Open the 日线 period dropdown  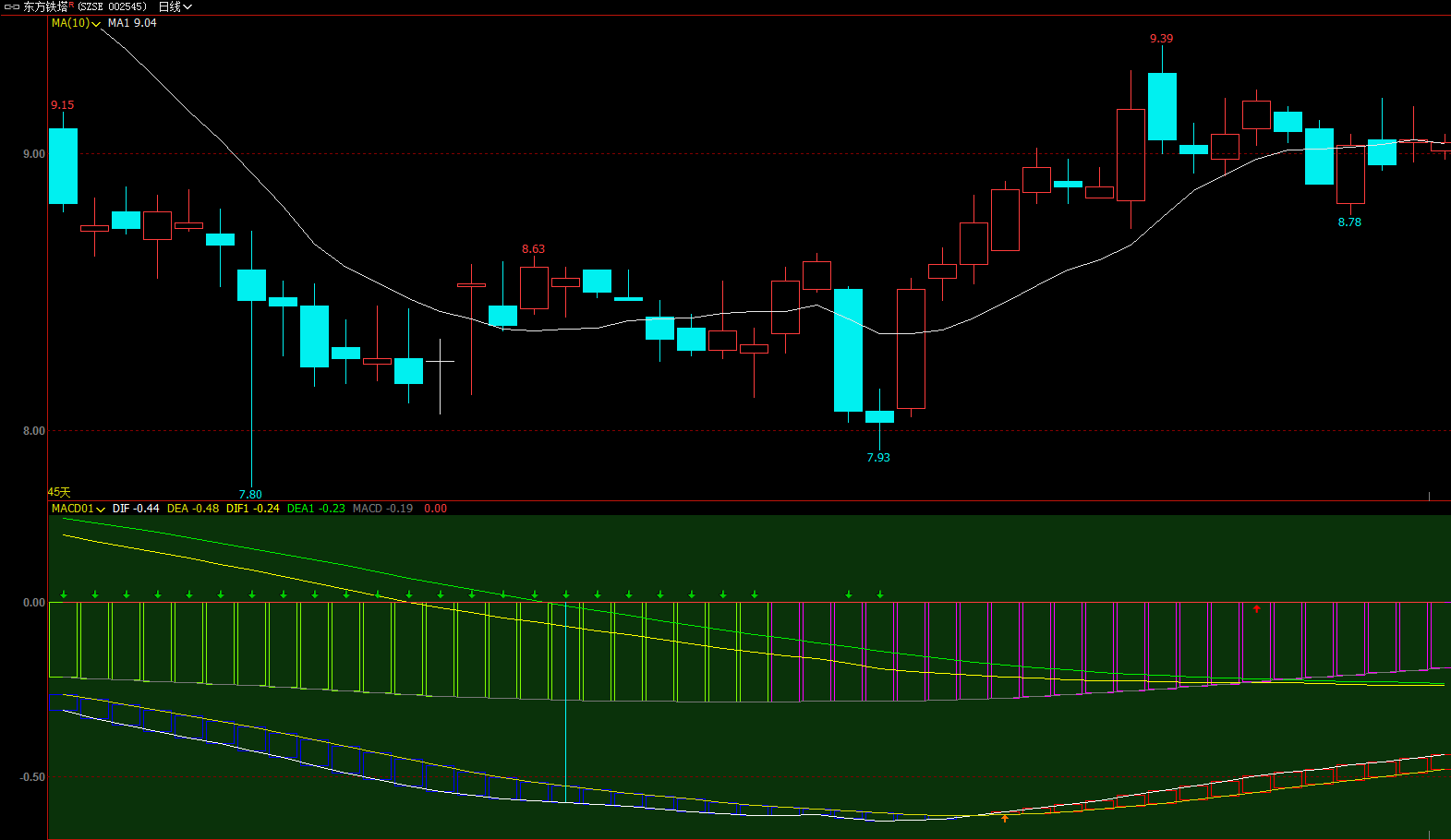tap(175, 6)
